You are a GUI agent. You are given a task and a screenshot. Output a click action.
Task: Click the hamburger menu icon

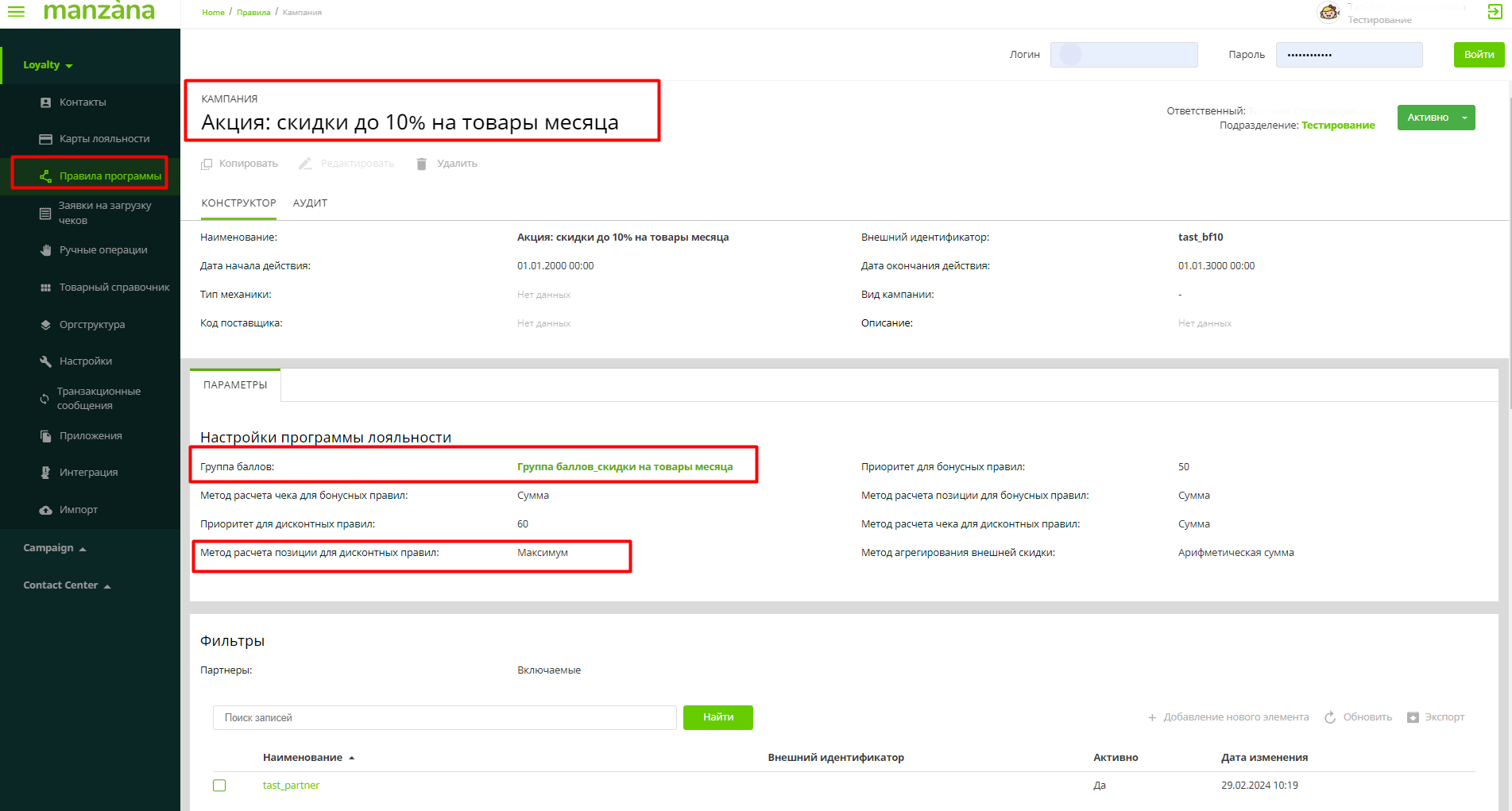16,11
